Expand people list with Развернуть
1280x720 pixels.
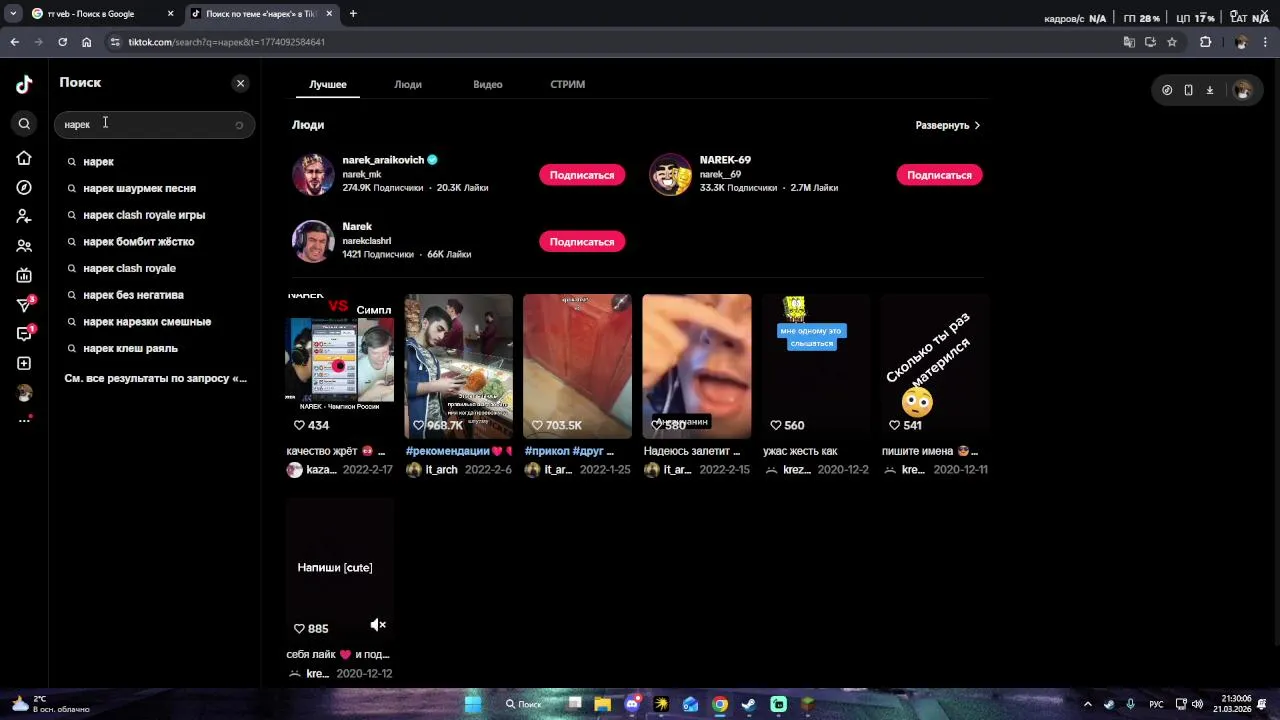[948, 125]
